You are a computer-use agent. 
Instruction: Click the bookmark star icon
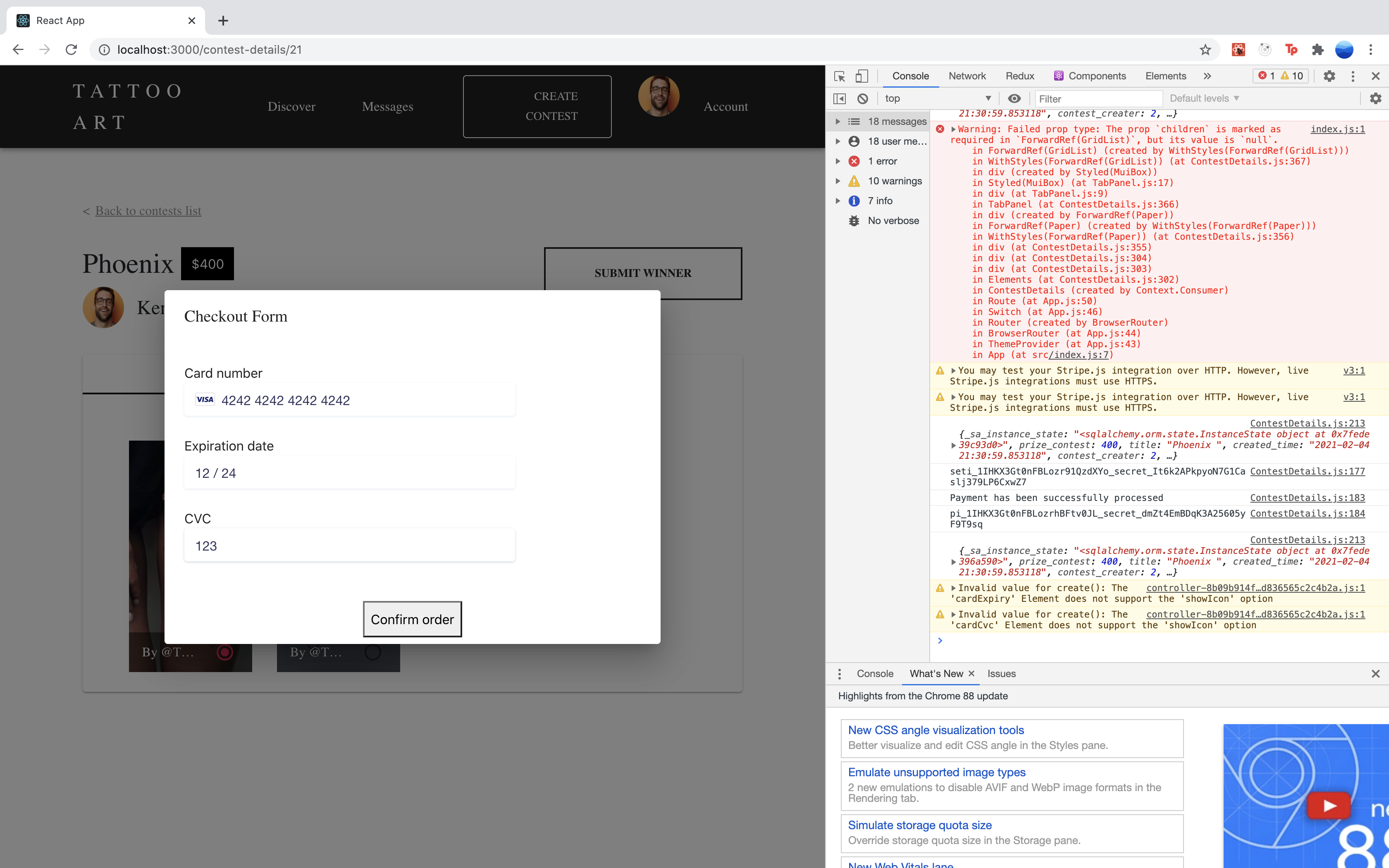[1205, 50]
